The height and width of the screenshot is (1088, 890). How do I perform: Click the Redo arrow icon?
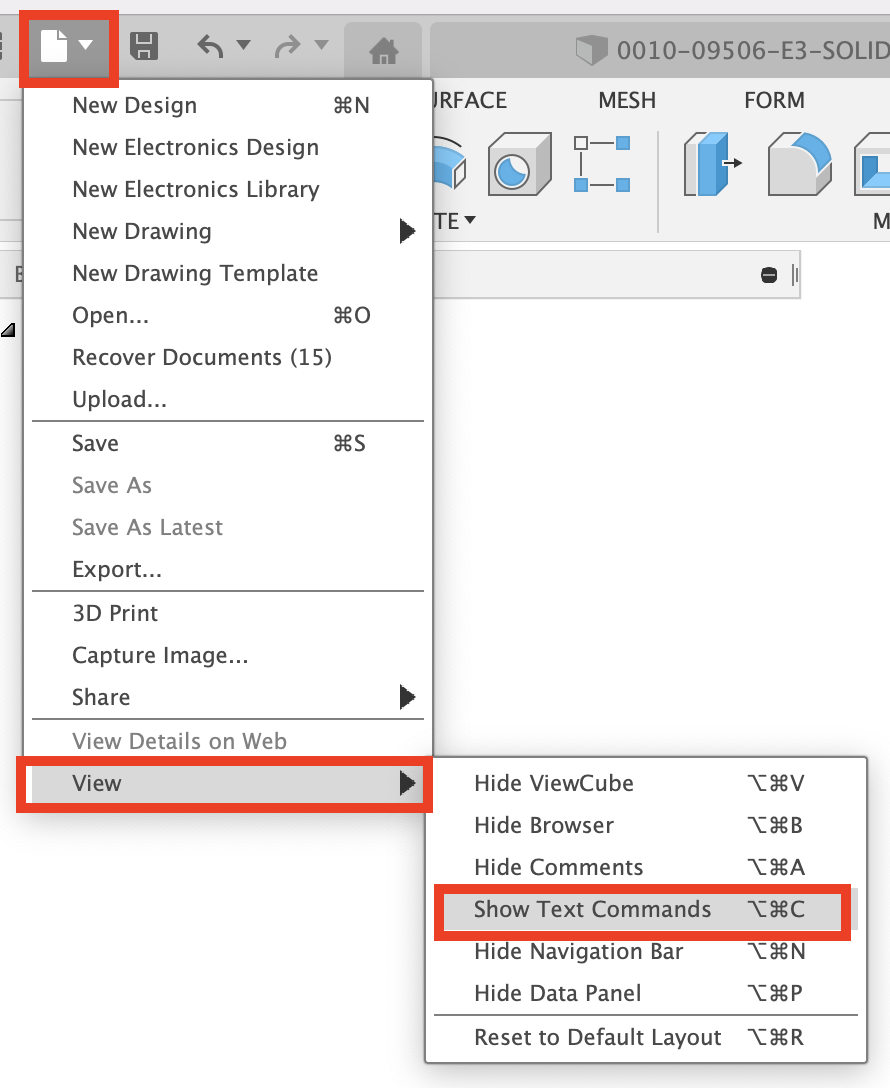point(288,47)
